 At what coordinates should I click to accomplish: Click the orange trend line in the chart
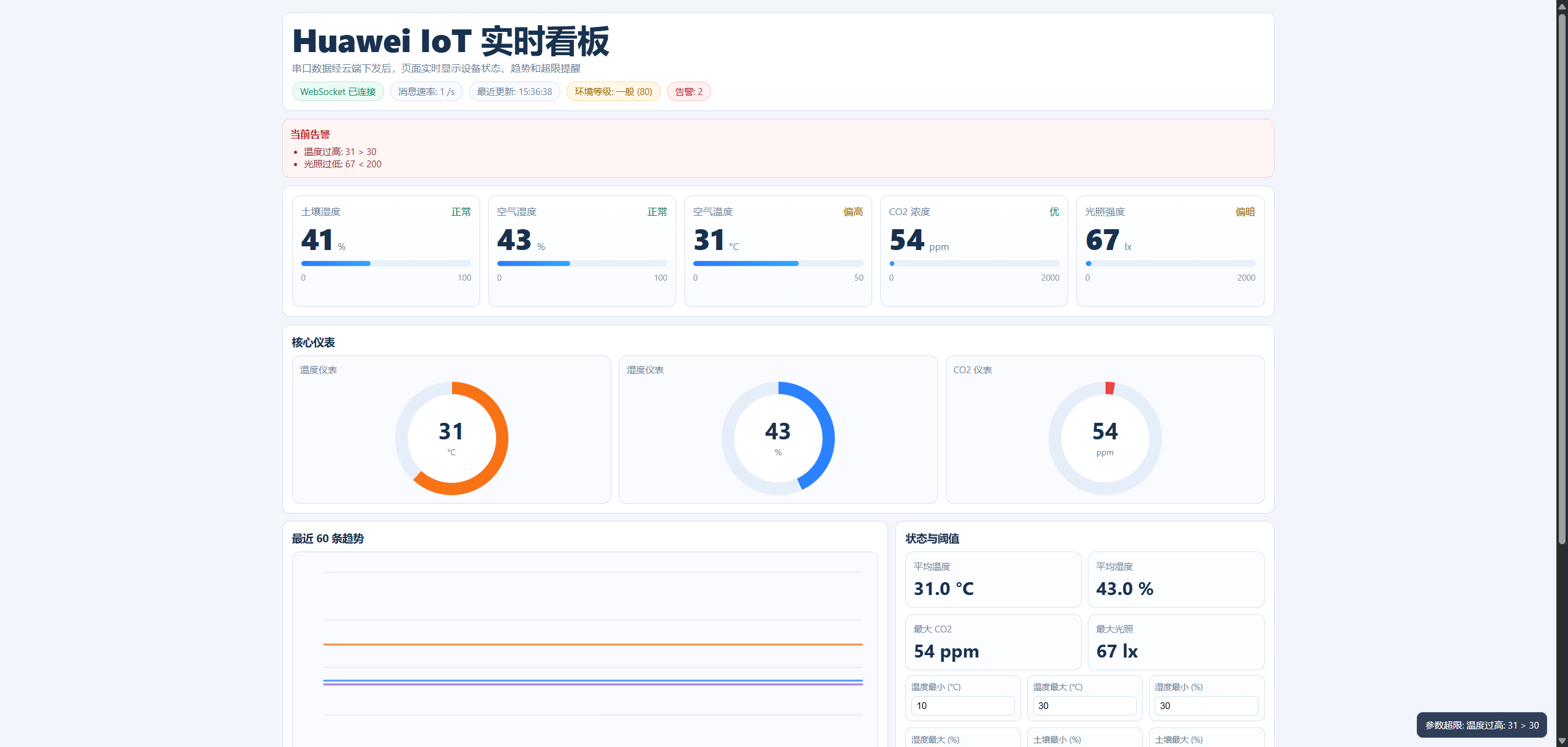593,644
